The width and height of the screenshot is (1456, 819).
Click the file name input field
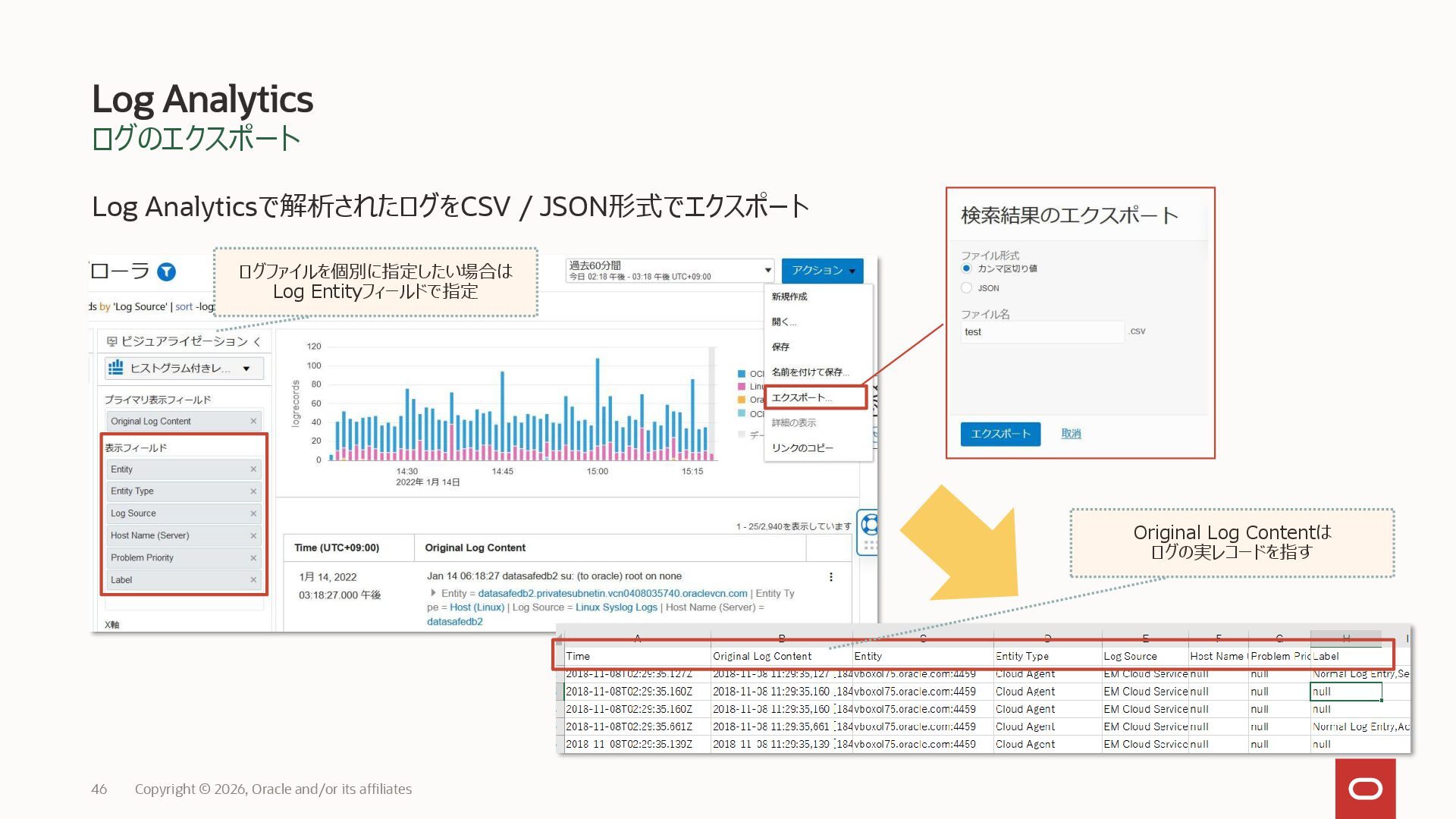tap(1042, 332)
